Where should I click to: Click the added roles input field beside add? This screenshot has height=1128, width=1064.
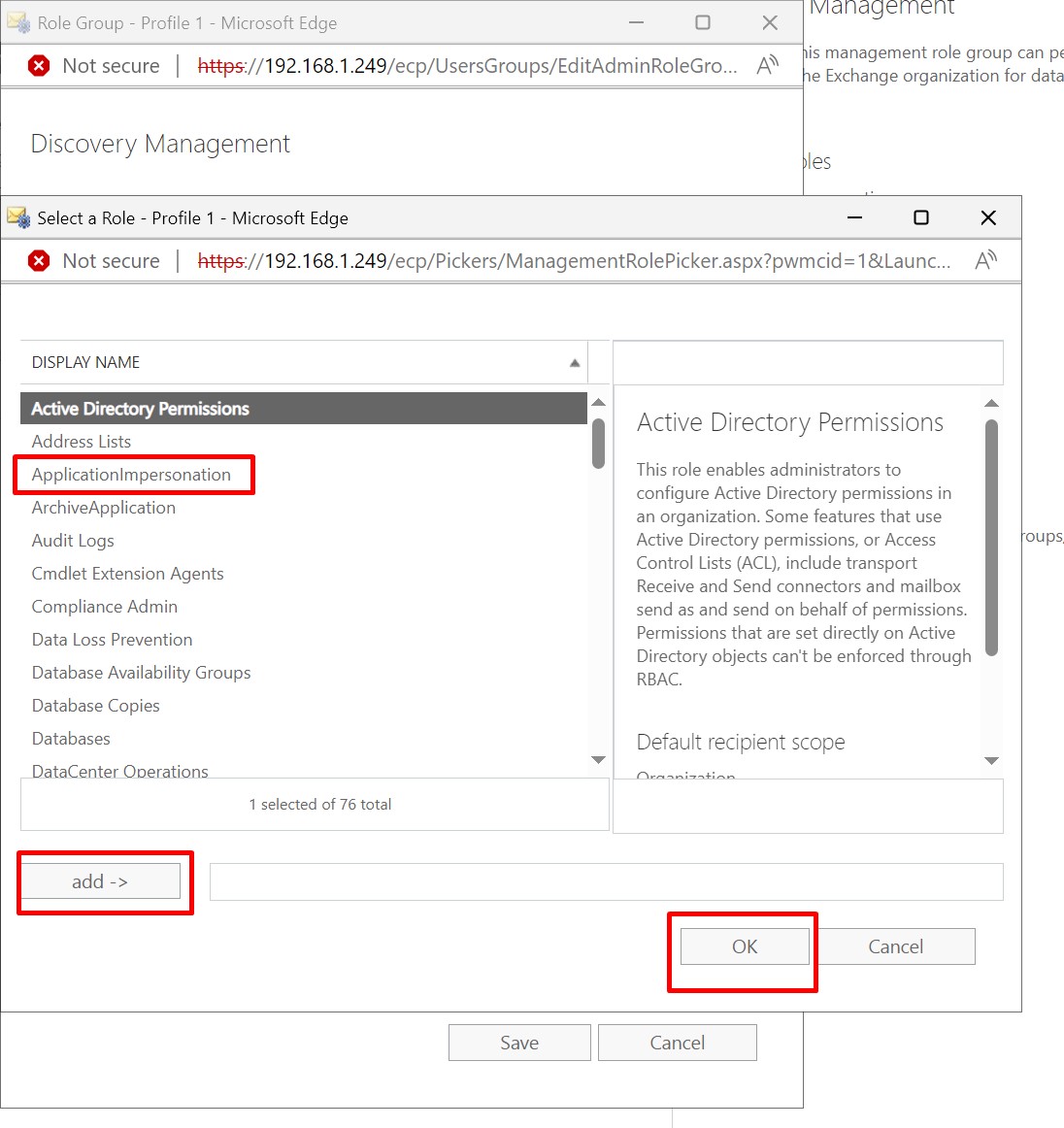click(x=607, y=882)
